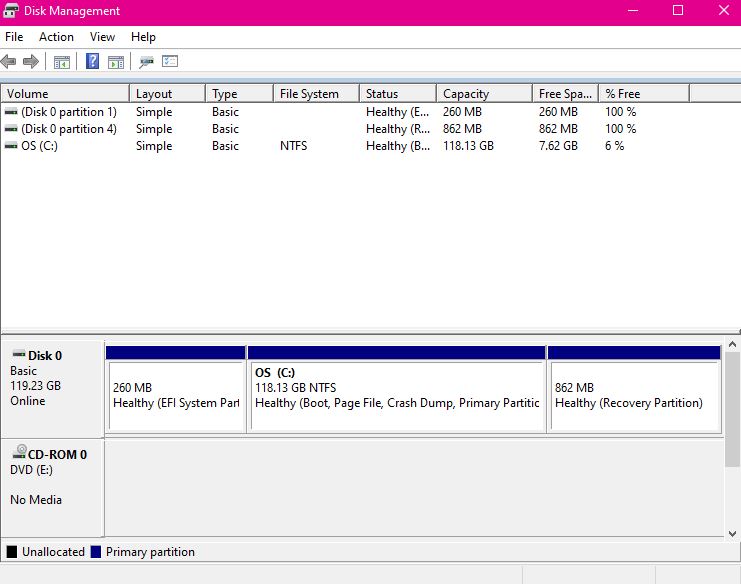Select the OS (C:) volume row
This screenshot has width=741, height=584.
pyautogui.click(x=345, y=146)
